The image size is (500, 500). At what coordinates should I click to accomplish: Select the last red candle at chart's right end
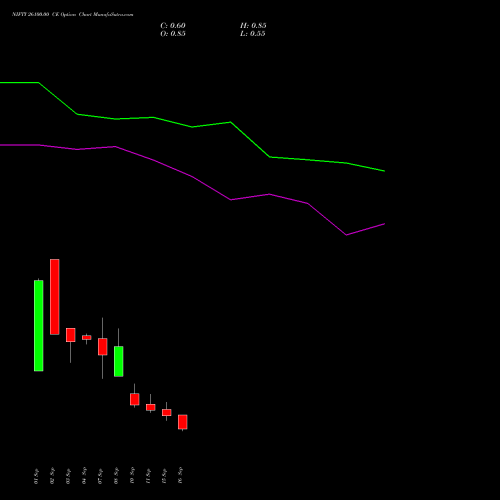coord(183,422)
